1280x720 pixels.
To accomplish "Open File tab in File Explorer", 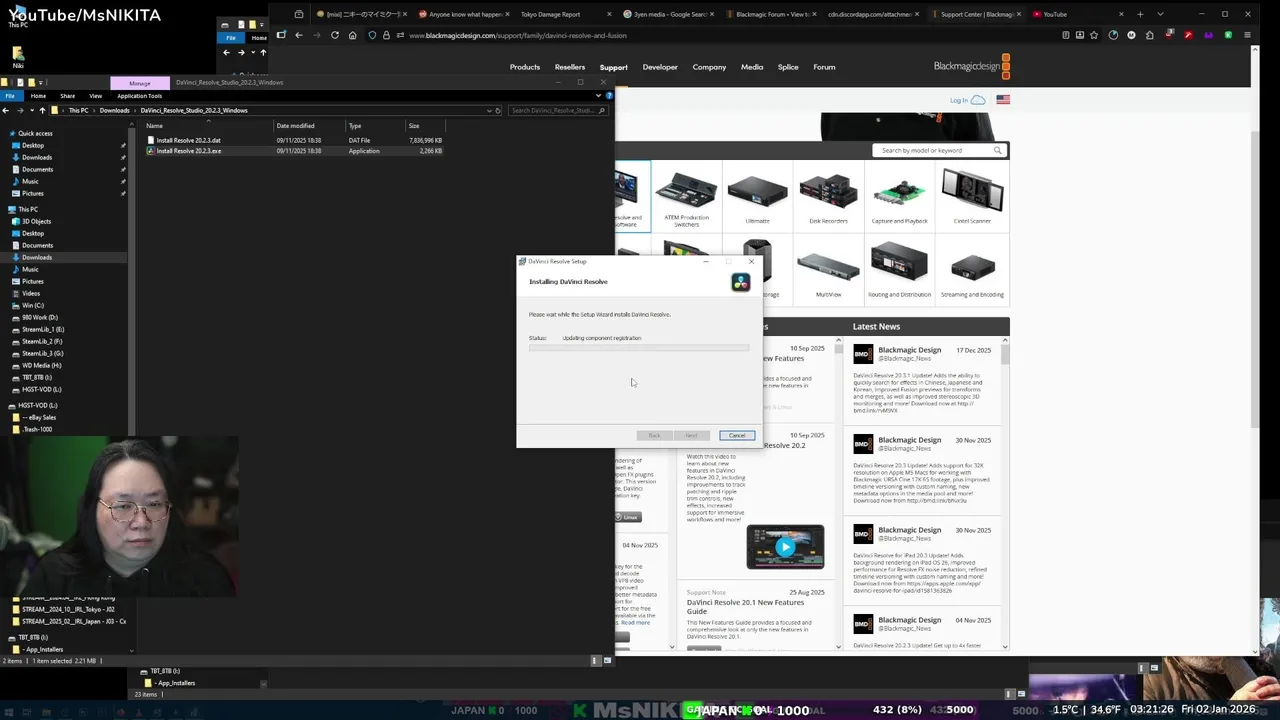I will click(x=9, y=96).
